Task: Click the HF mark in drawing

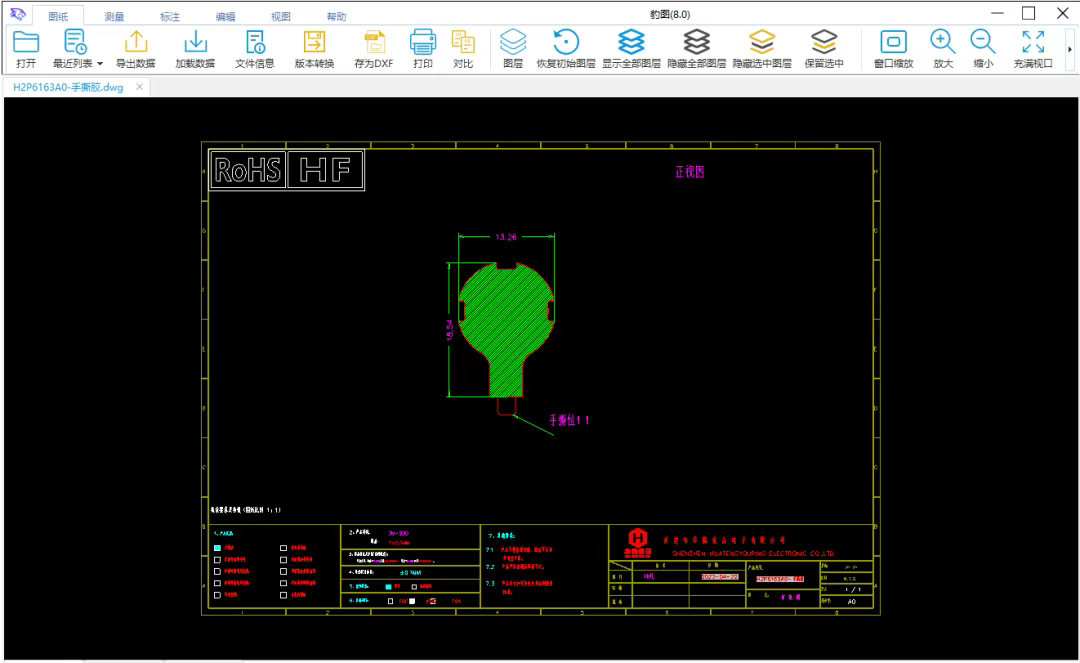Action: (324, 169)
